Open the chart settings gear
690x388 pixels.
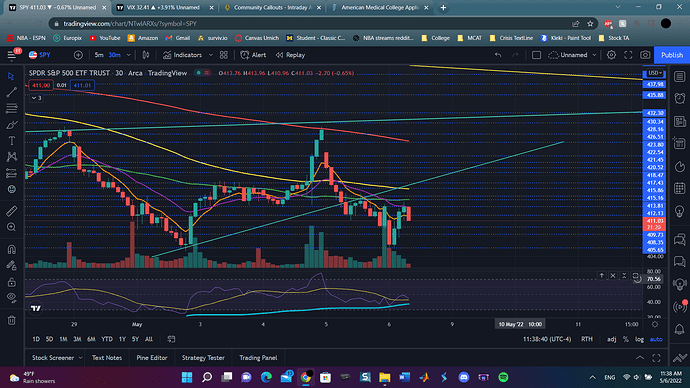coord(611,55)
